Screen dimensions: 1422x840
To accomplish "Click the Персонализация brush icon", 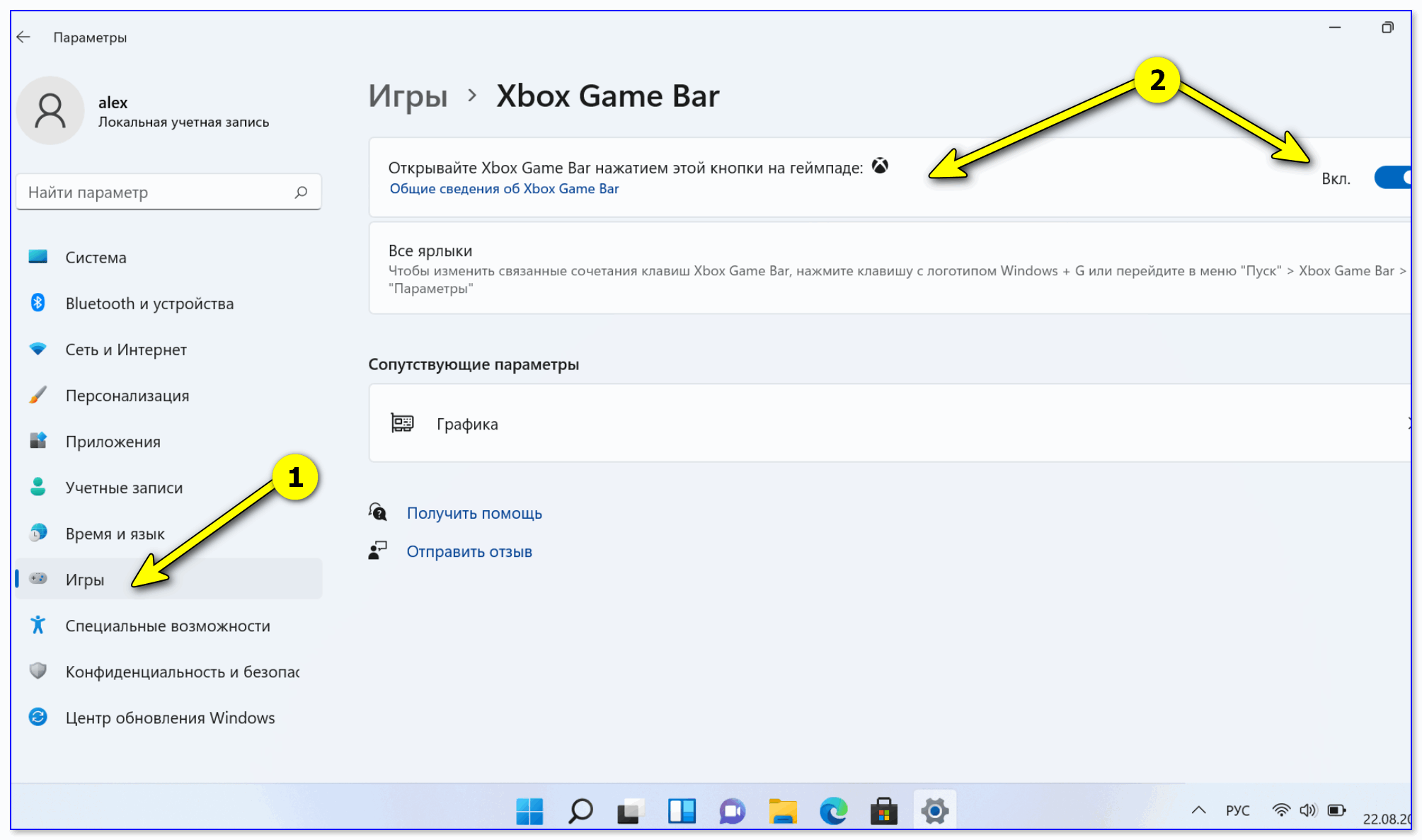I will click(x=38, y=395).
